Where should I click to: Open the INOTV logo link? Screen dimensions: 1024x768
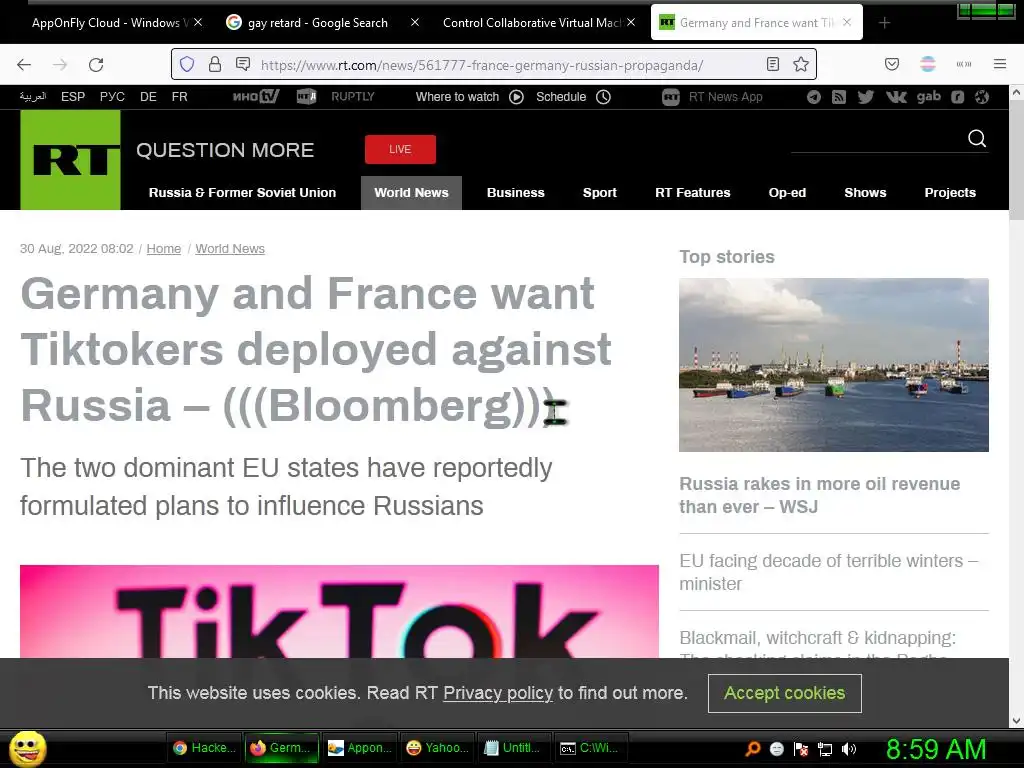(256, 97)
